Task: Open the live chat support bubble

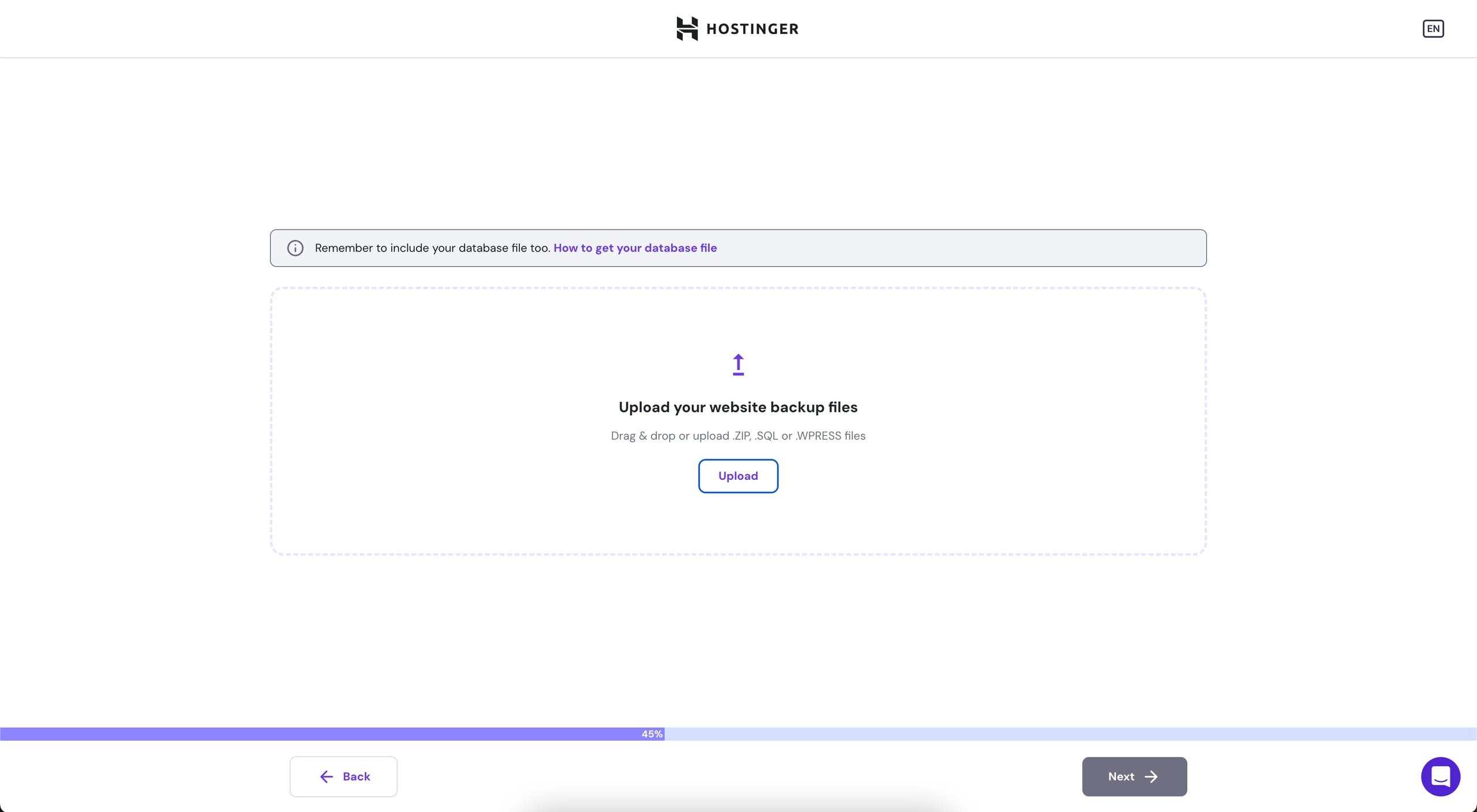Action: point(1440,777)
